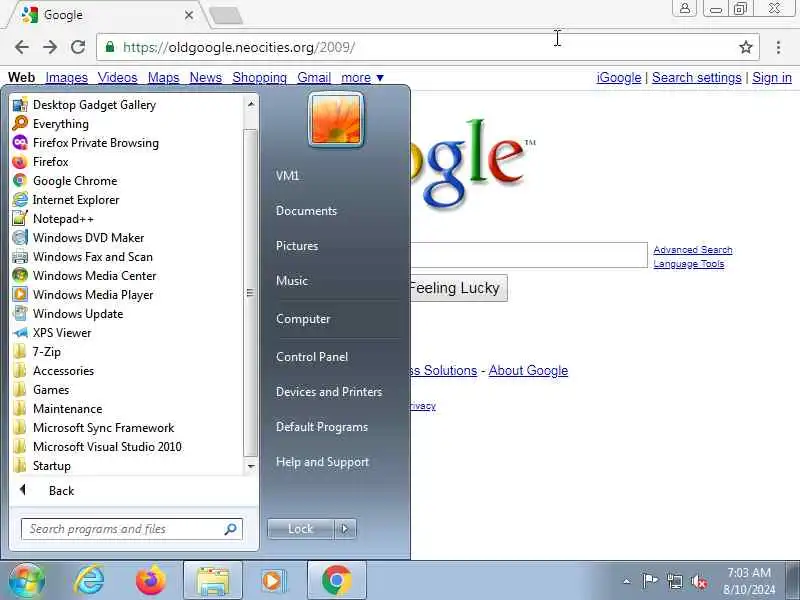Expand the Startup folder
Image resolution: width=800 pixels, height=600 pixels.
pos(52,466)
